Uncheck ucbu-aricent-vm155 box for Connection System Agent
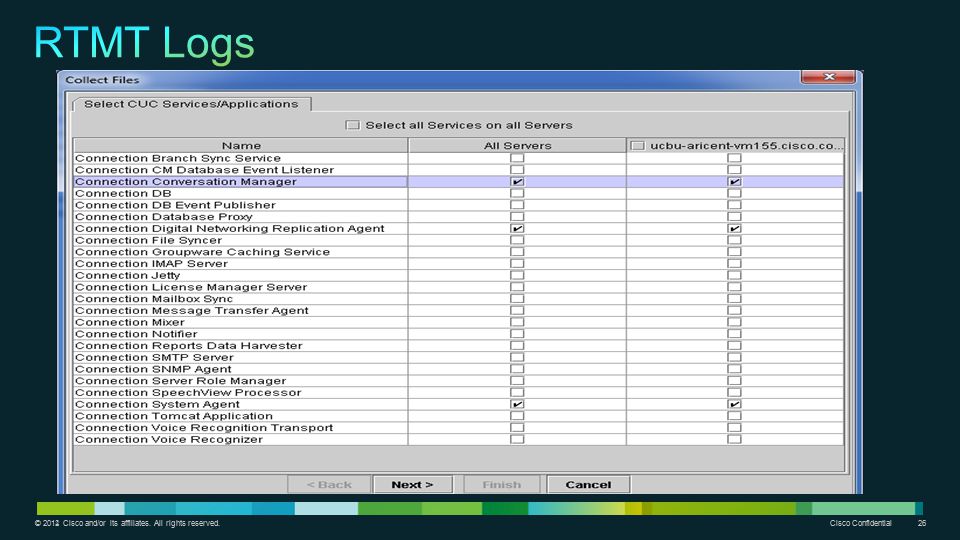The height and width of the screenshot is (540, 960). 734,404
